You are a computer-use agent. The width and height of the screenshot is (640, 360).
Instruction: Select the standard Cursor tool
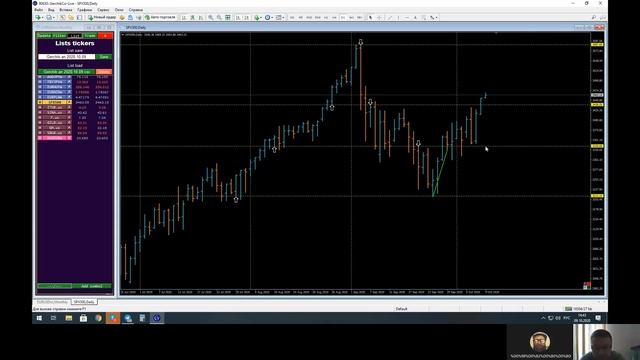(370, 18)
